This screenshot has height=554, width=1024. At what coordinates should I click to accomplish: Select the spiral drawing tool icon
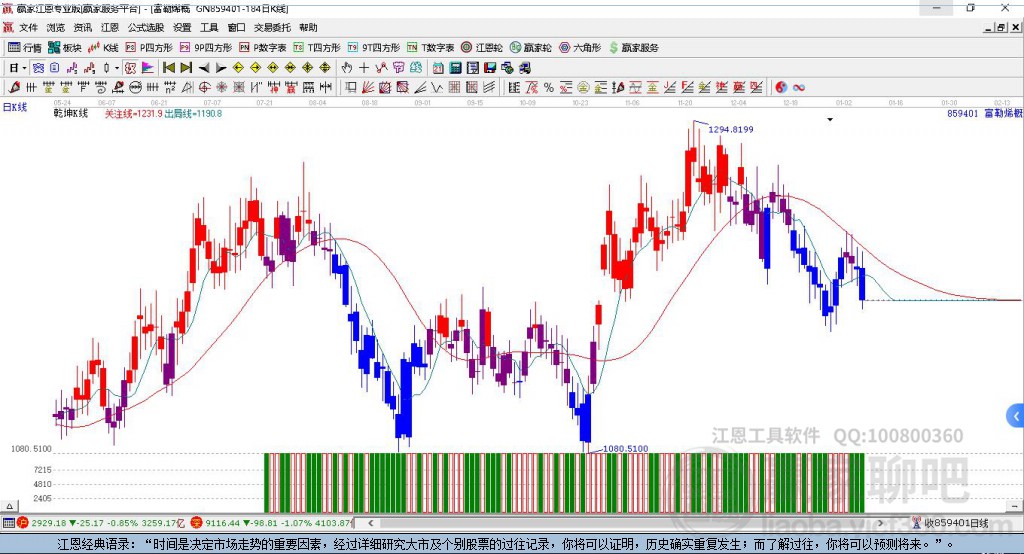(101, 88)
